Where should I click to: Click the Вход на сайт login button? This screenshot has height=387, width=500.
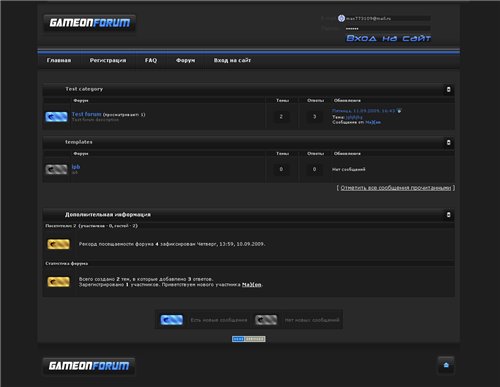388,38
